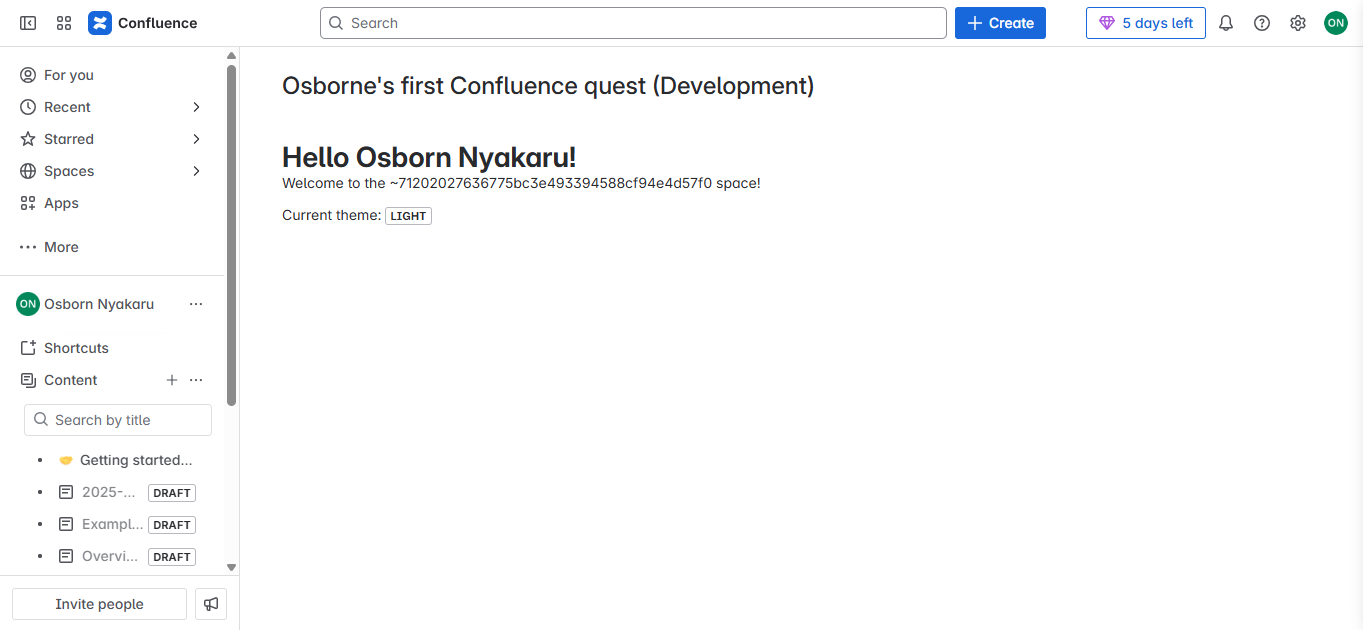Click the Spaces globe icon
The height and width of the screenshot is (630, 1363).
coord(28,171)
